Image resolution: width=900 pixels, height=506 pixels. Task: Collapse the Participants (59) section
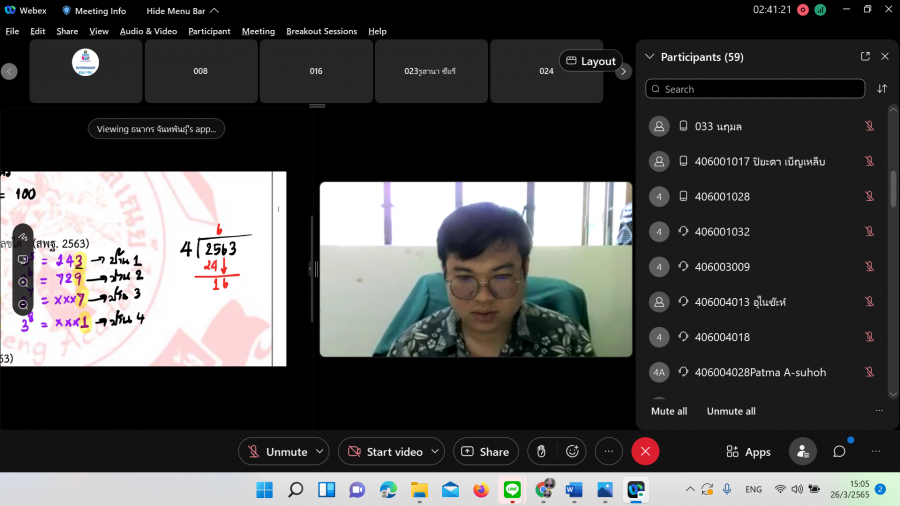click(650, 57)
